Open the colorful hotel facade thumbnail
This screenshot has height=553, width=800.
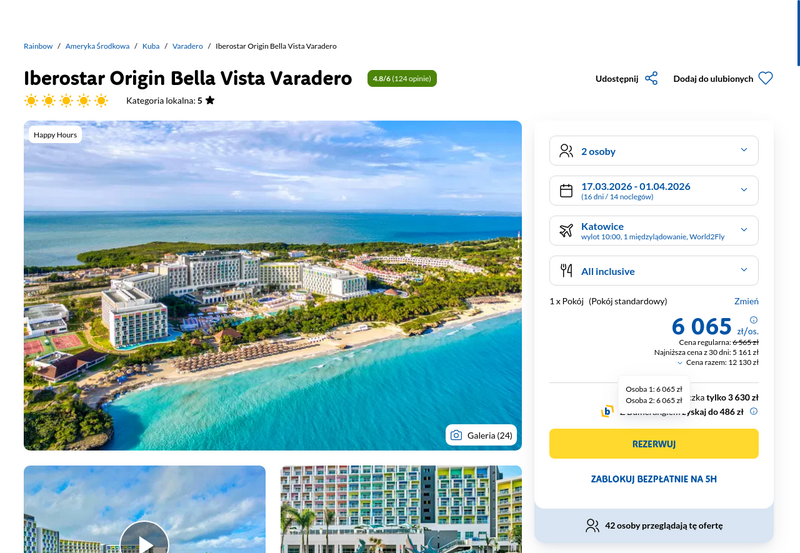(401, 509)
